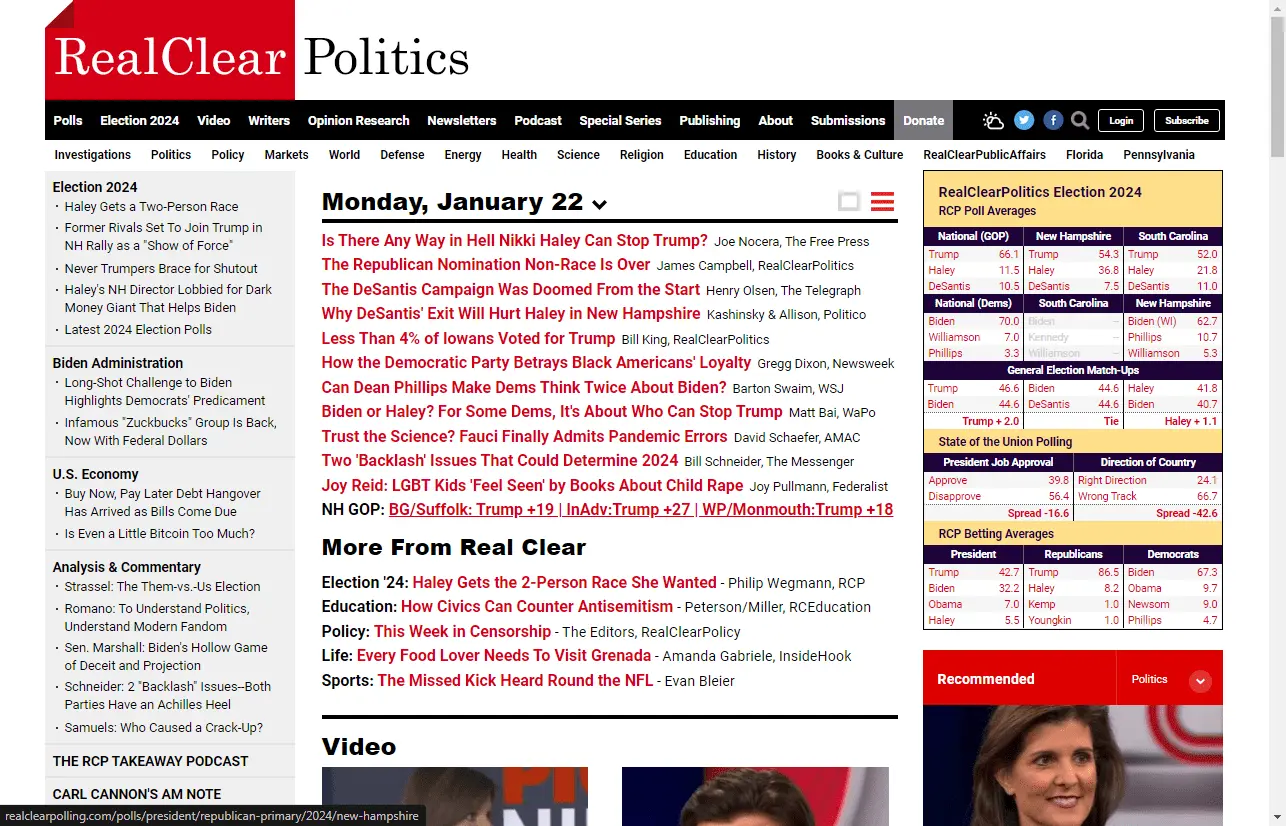
Task: Open the President Job Approval poll header
Action: pos(998,462)
